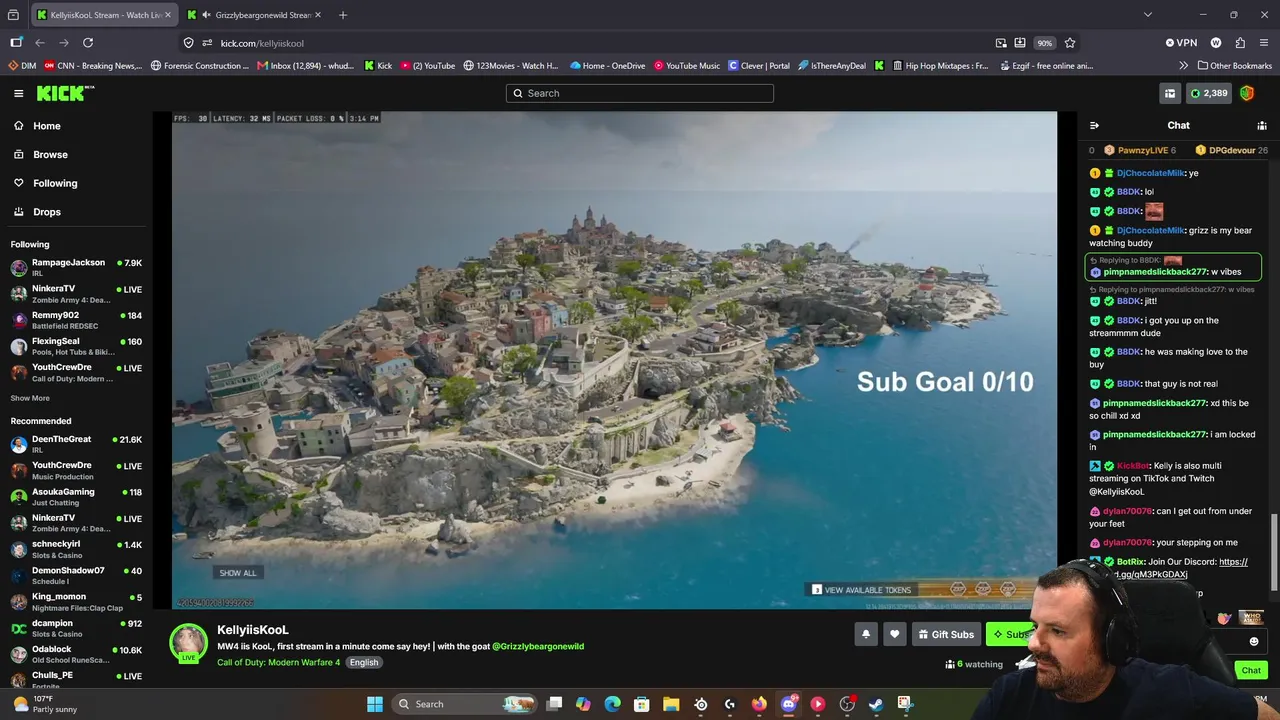Open the Hip Hop Mixtapes bookmark
1280x720 pixels.
939,66
